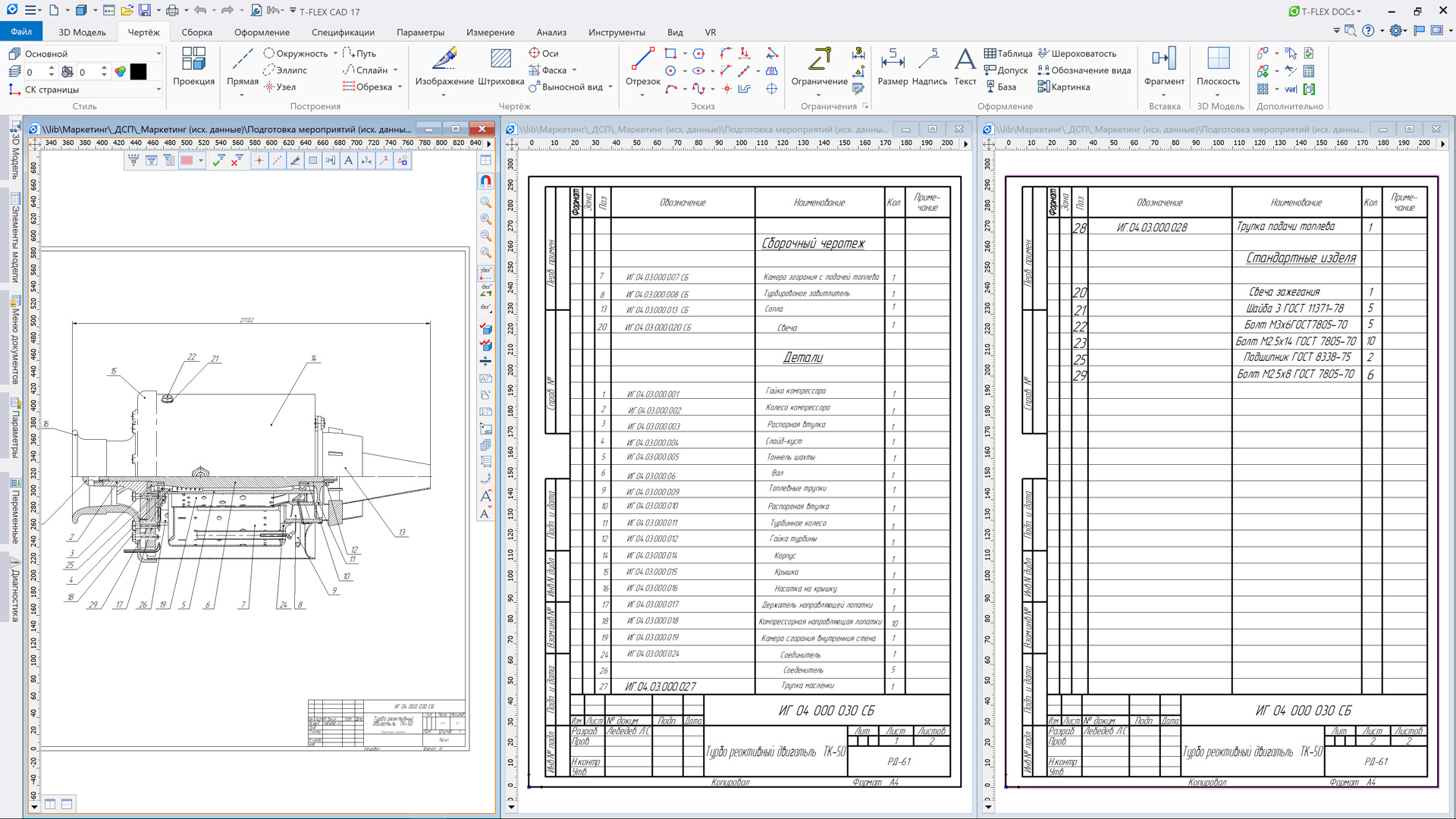Select the Отрезок sketch segment tool
The width and height of the screenshot is (1456, 819).
pyautogui.click(x=643, y=66)
